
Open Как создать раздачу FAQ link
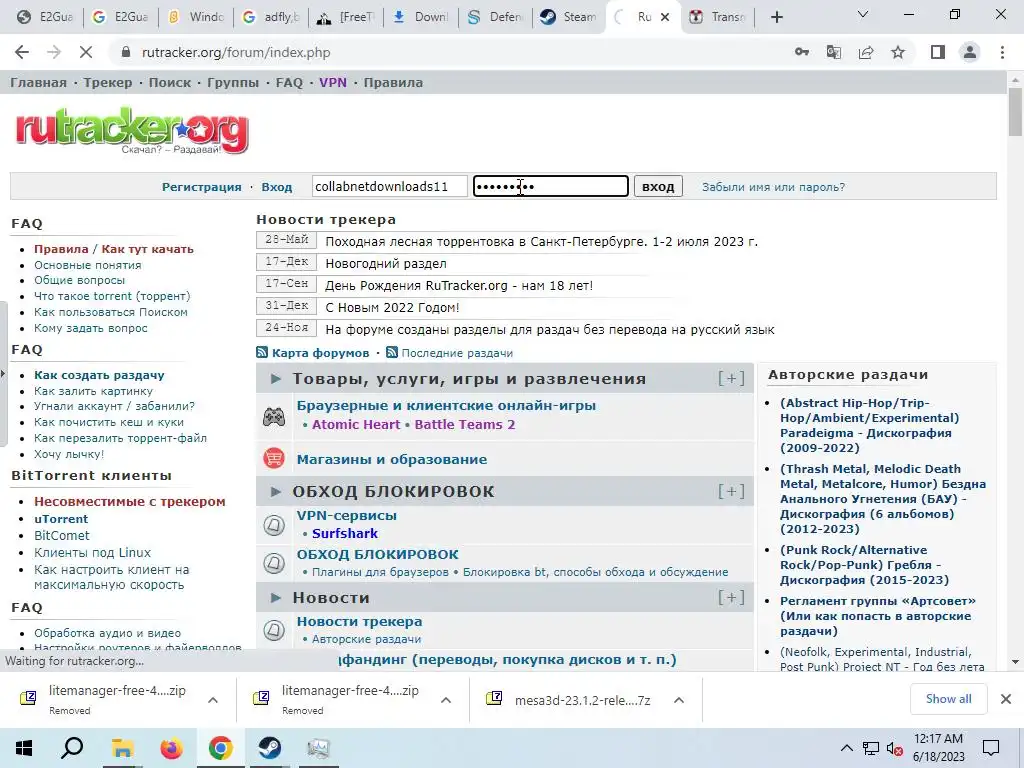coord(99,375)
